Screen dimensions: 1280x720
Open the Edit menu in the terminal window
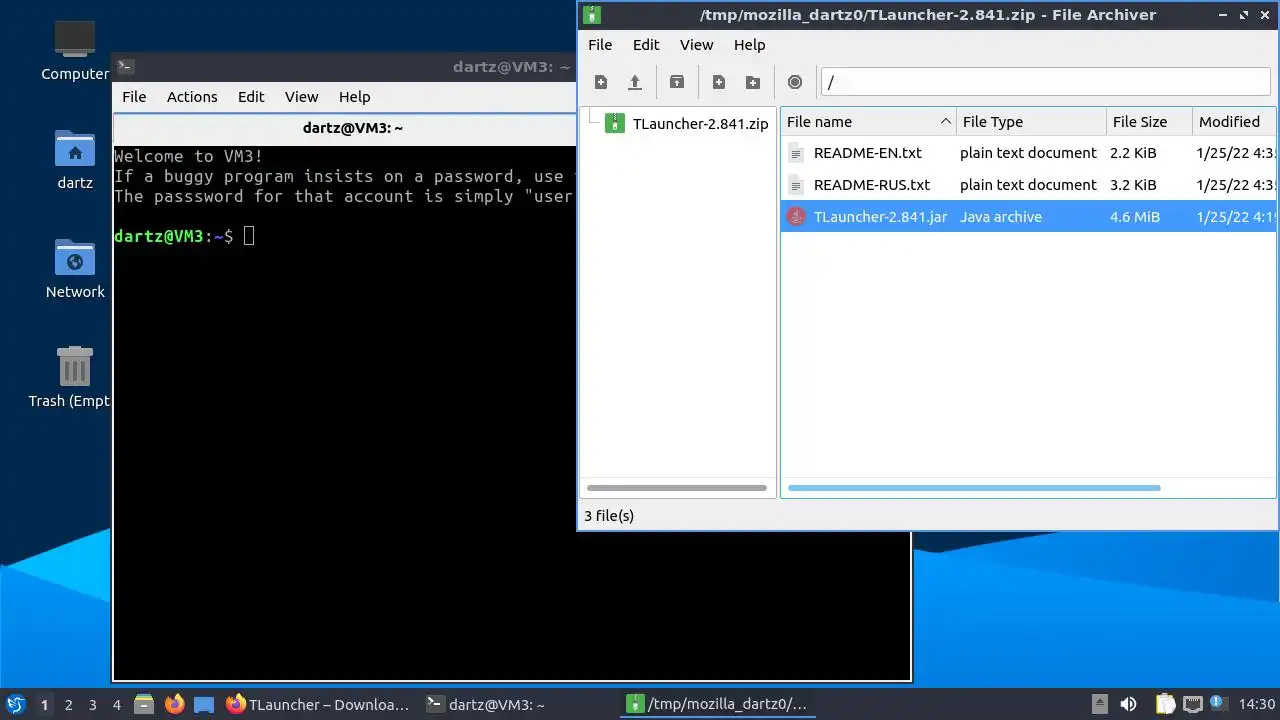(251, 97)
